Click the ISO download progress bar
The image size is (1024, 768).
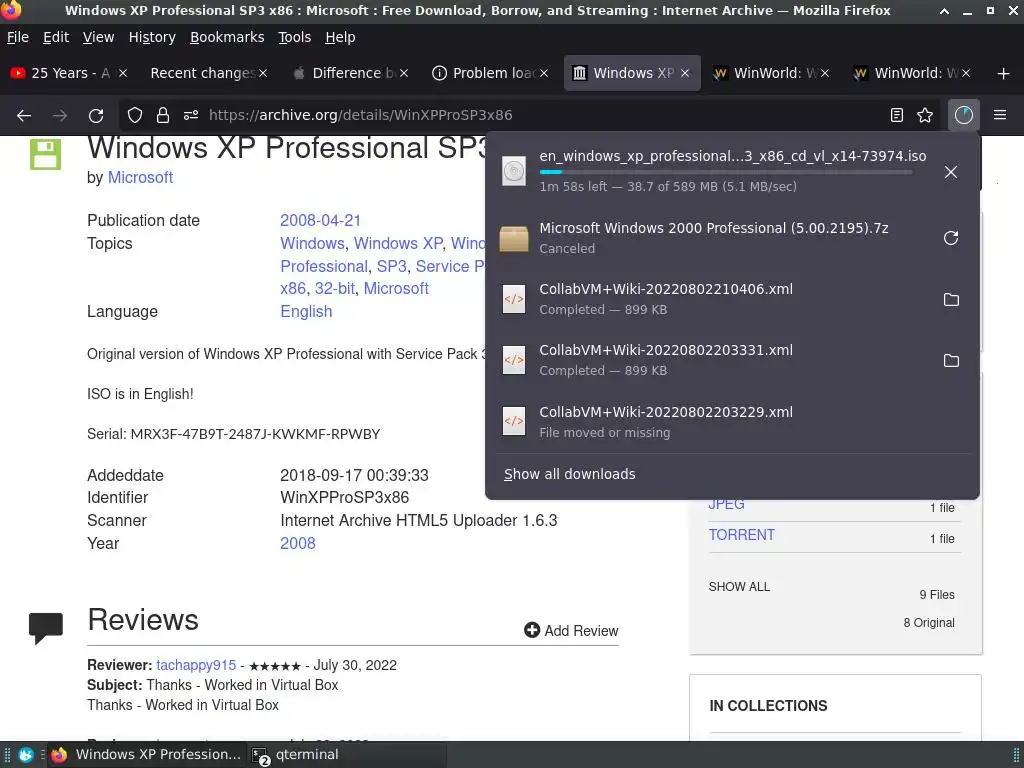[726, 172]
